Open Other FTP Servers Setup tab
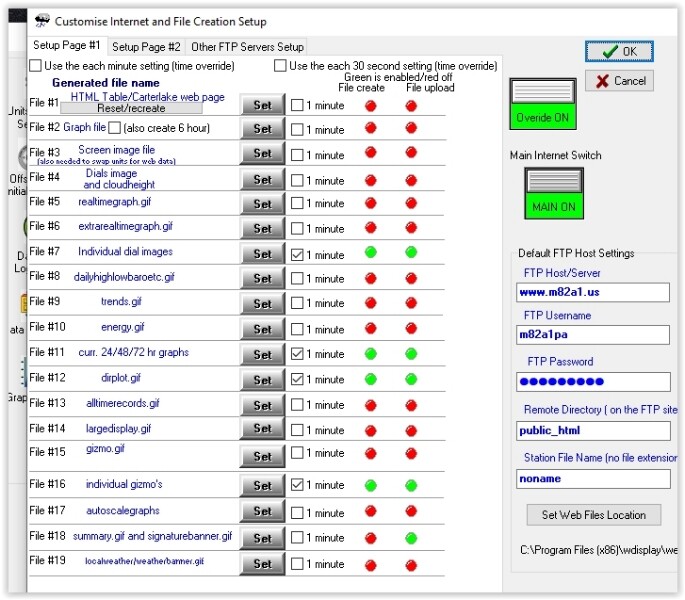This screenshot has height=600, width=685. pos(247,47)
